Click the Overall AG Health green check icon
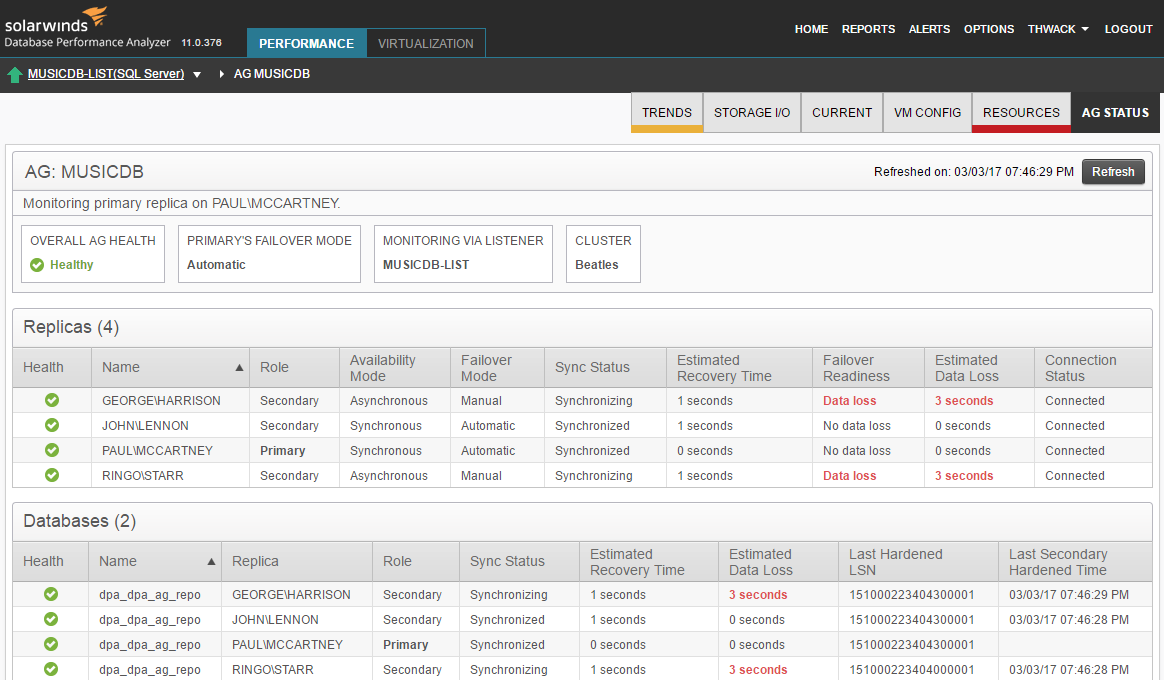The height and width of the screenshot is (680, 1164). pos(37,265)
